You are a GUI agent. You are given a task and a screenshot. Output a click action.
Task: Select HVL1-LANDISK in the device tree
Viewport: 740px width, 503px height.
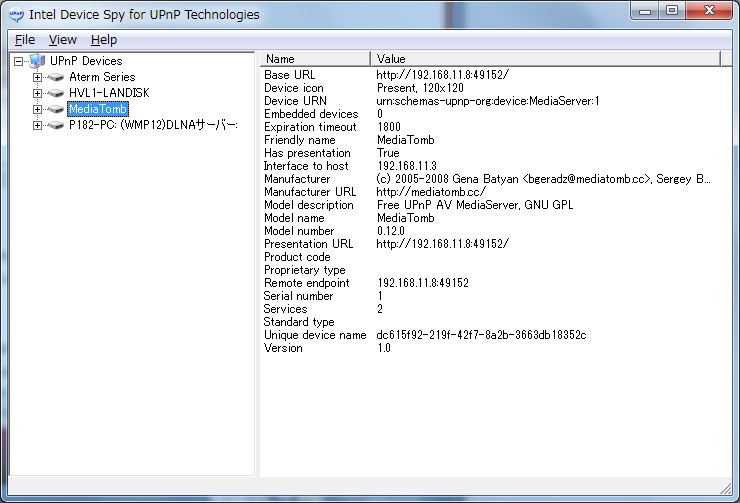click(109, 93)
